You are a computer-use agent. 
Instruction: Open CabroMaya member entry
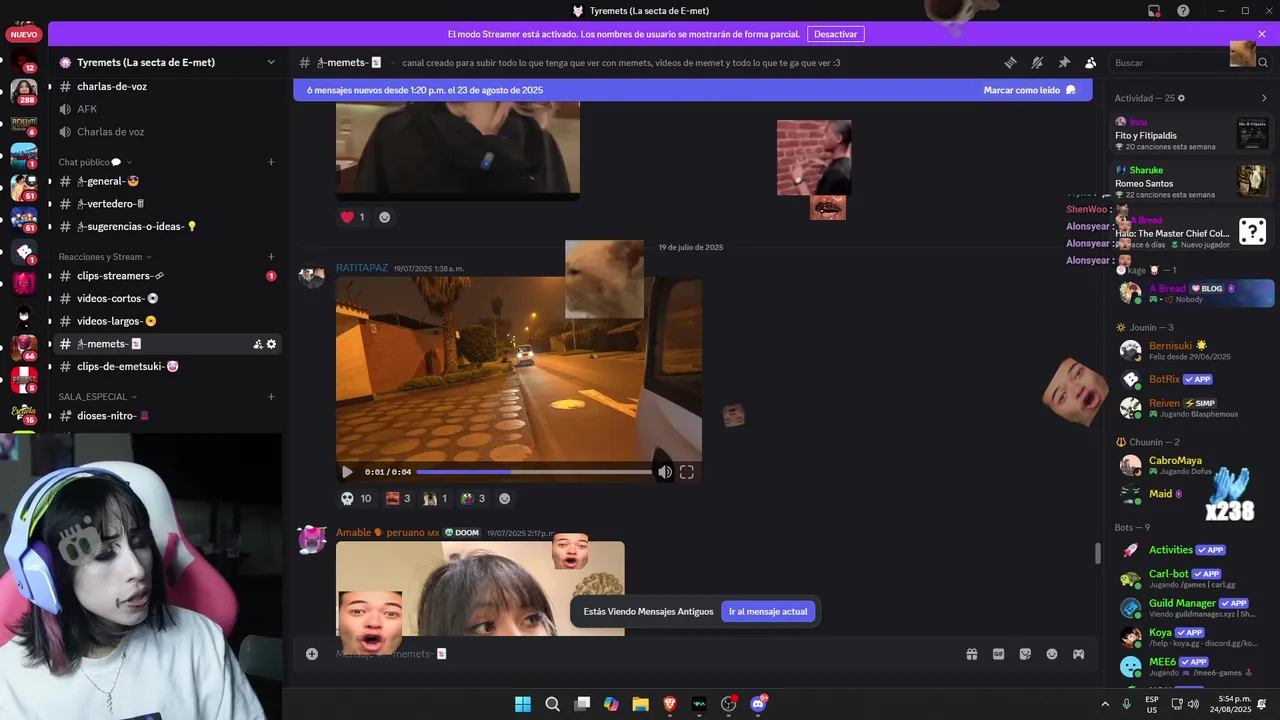click(1192, 465)
